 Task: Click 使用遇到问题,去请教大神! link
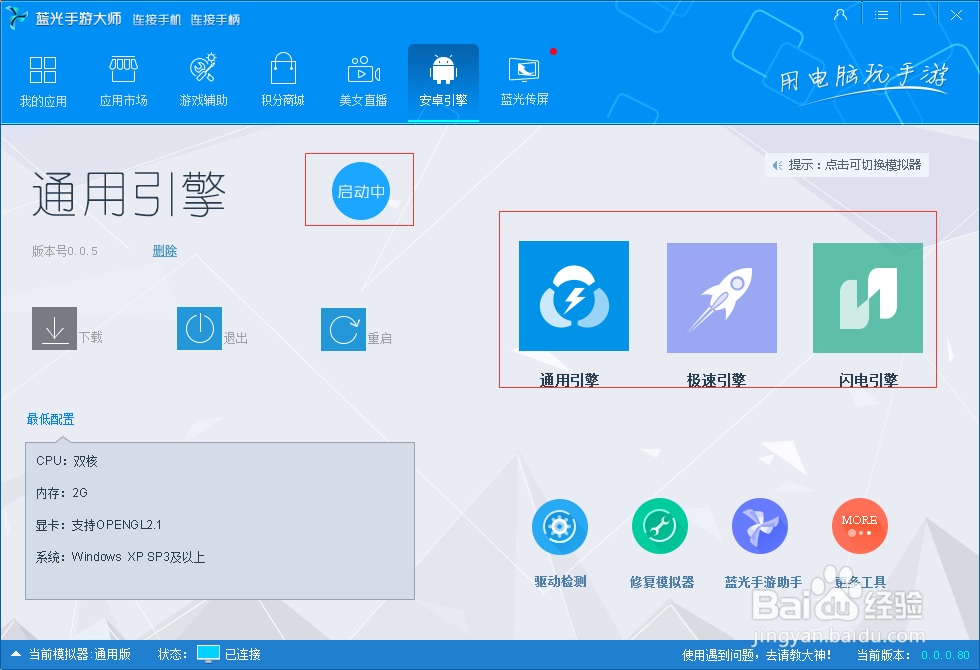tap(756, 655)
